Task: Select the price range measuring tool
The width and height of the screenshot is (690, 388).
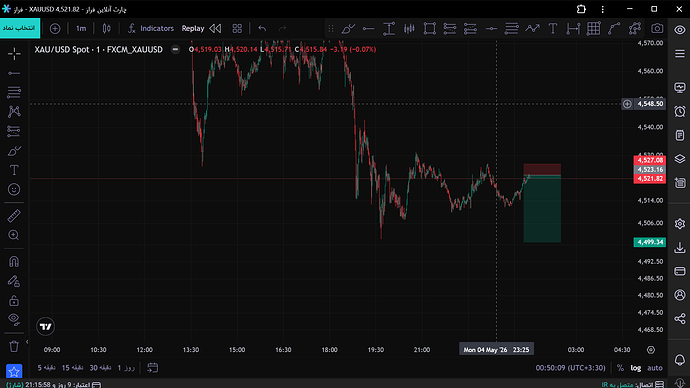Action: (x=389, y=29)
